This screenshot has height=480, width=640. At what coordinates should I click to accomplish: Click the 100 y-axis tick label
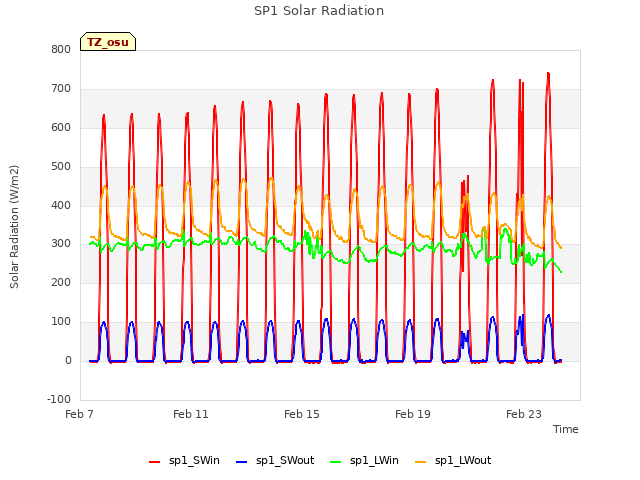click(x=61, y=322)
